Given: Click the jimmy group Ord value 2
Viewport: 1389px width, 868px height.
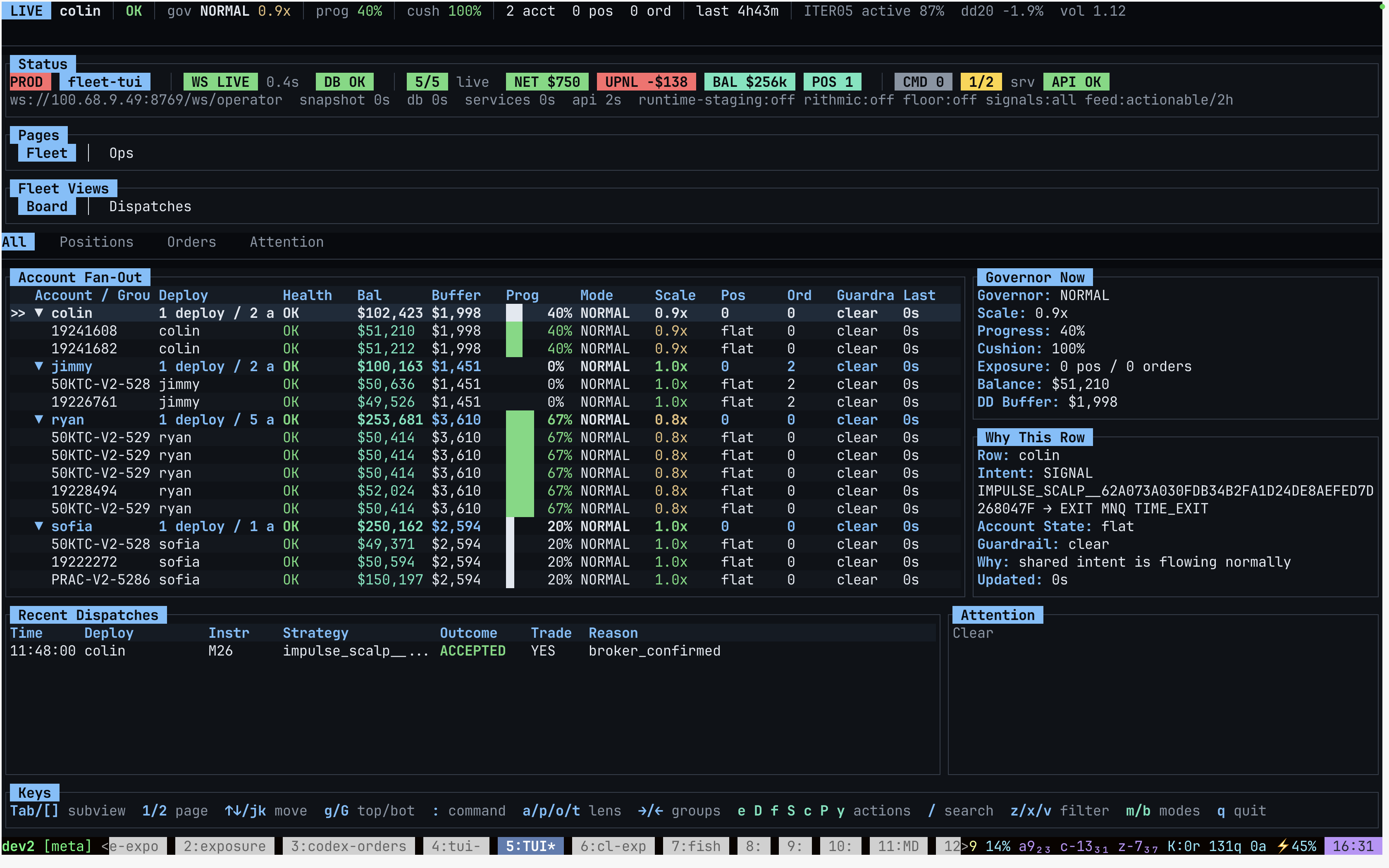Looking at the screenshot, I should click(791, 366).
